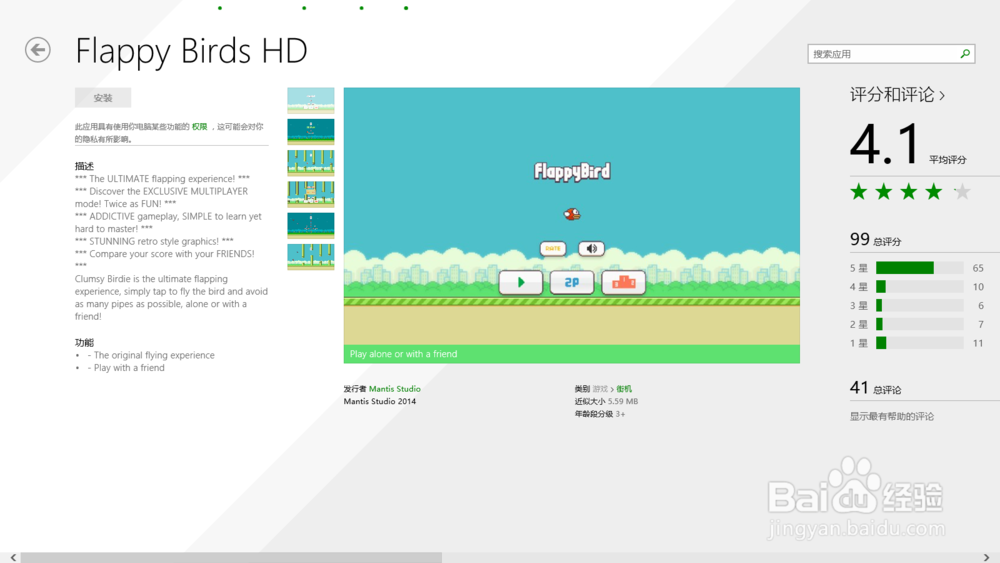Click '- Play with a friend' feature line
This screenshot has width=1000, height=563.
(126, 368)
